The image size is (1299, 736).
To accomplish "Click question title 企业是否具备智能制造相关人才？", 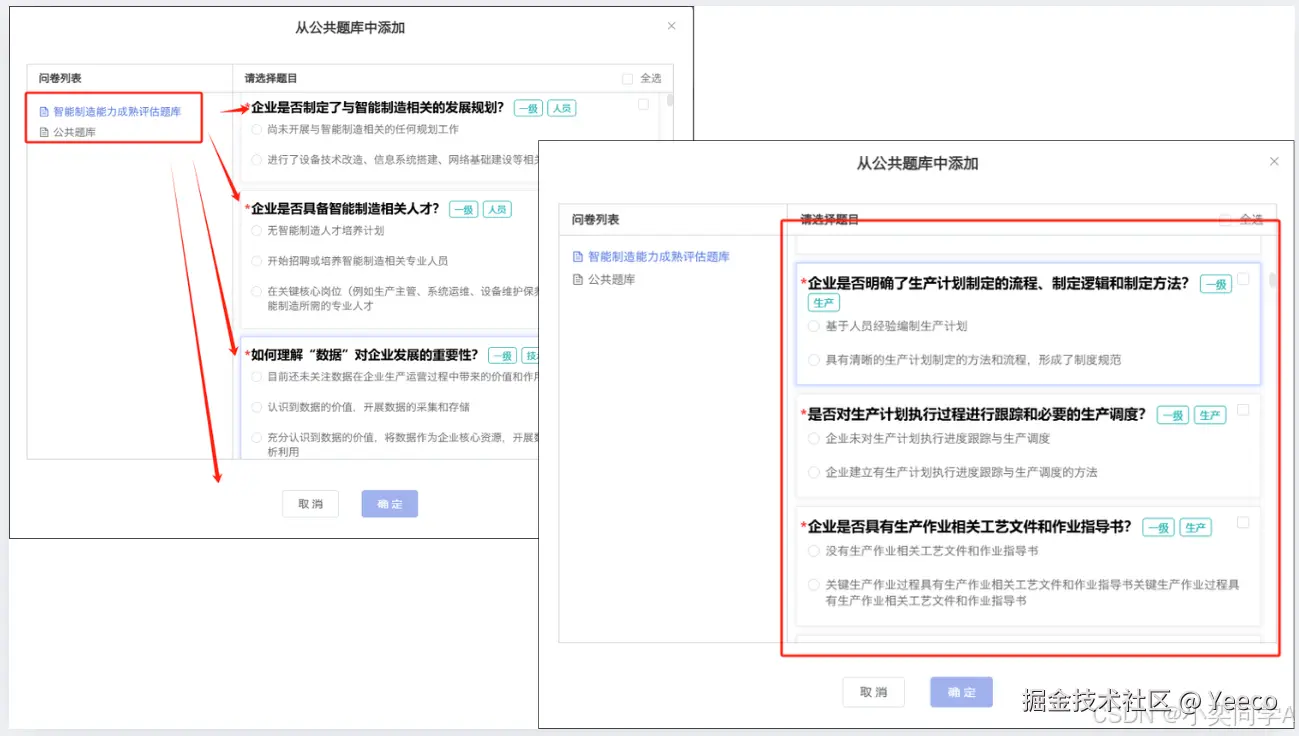I will (x=345, y=209).
